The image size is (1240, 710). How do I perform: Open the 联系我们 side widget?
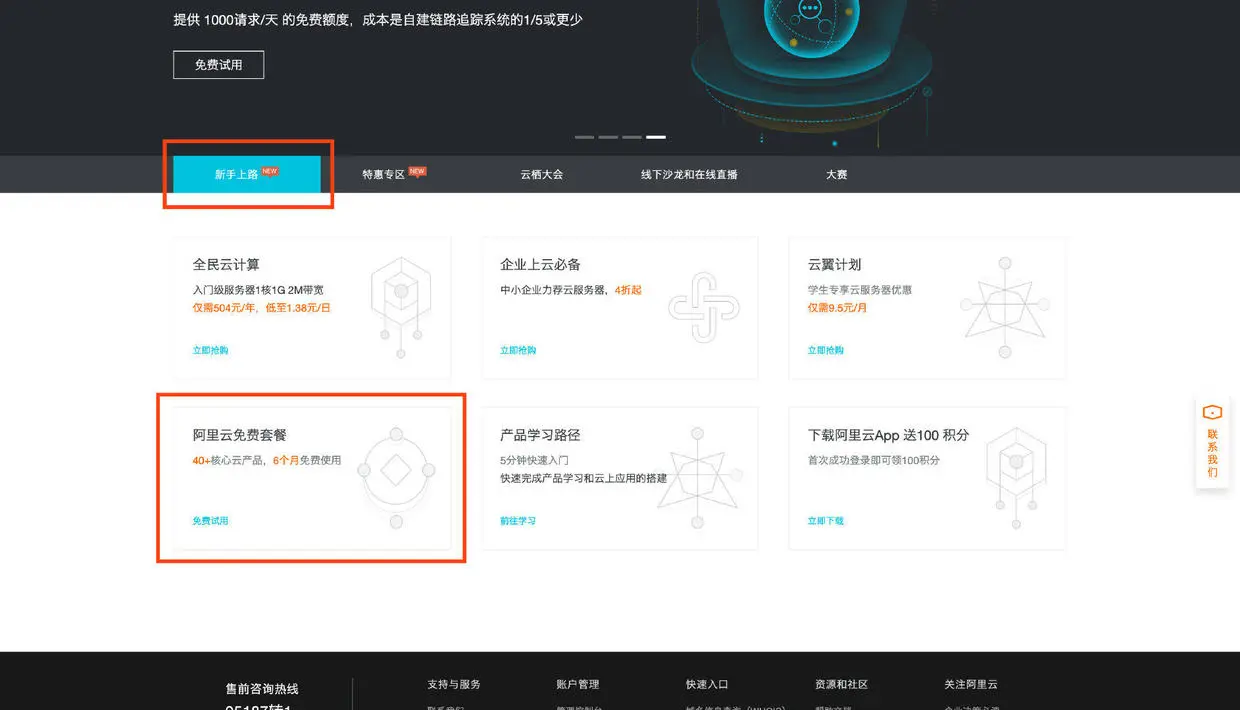coord(1212,443)
